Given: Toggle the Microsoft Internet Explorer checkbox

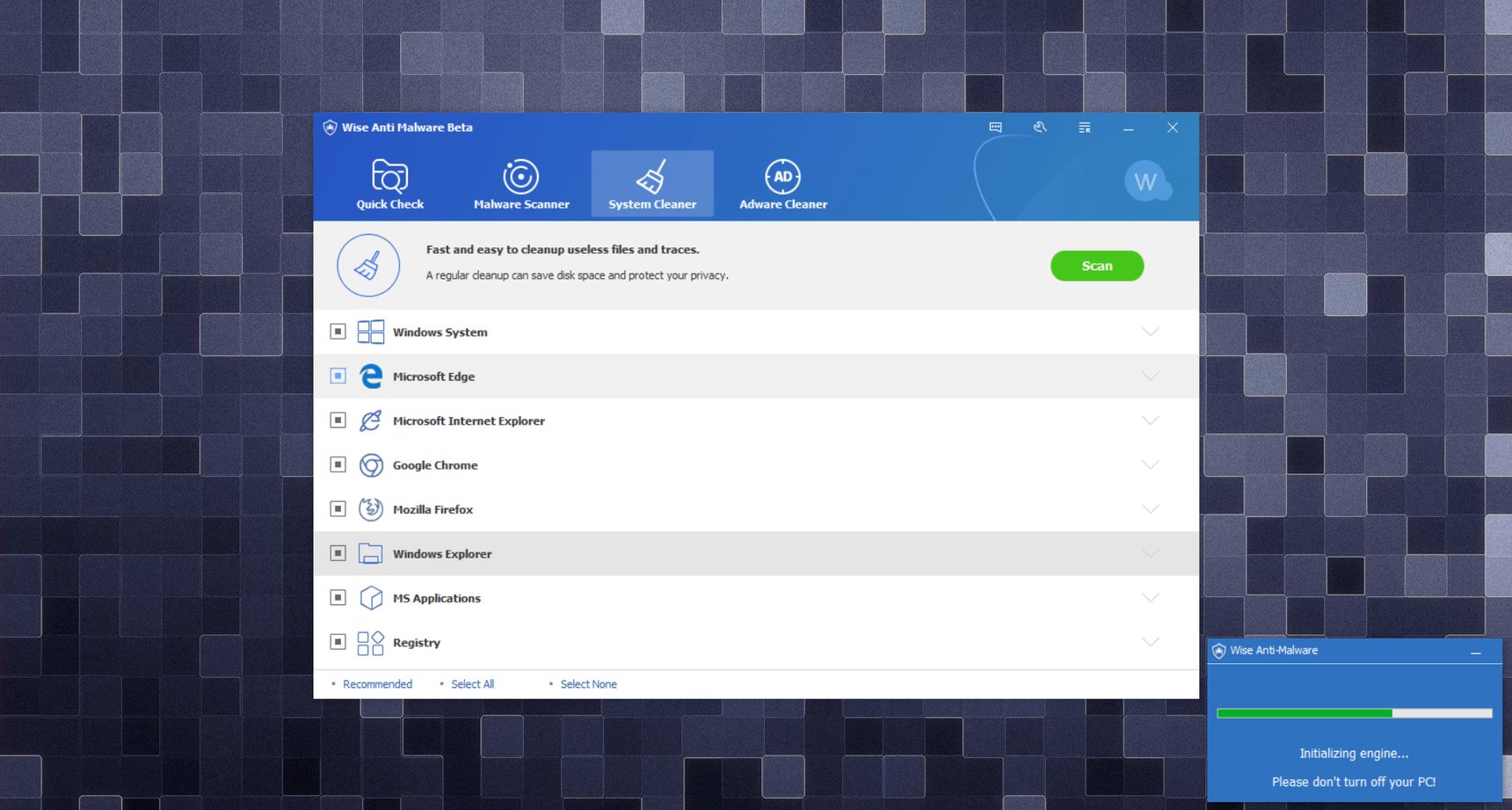Looking at the screenshot, I should click(x=338, y=420).
